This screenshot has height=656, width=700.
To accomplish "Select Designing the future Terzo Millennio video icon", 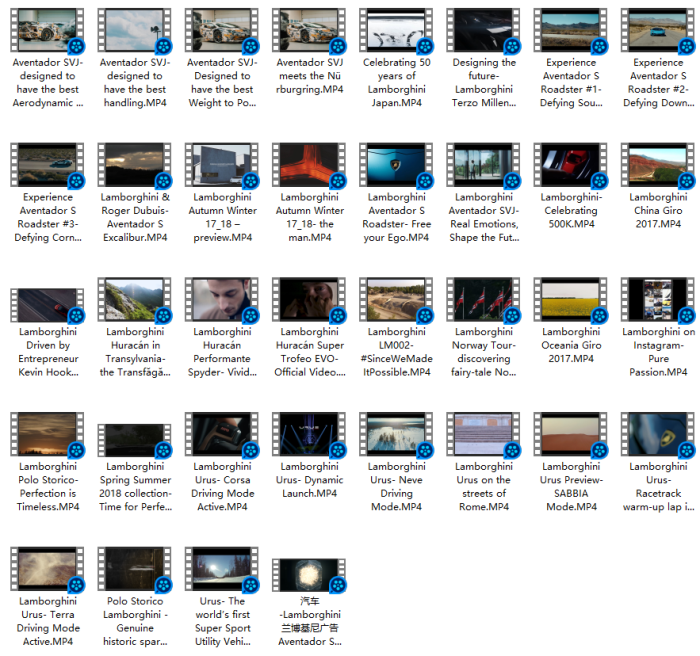I will 483,30.
